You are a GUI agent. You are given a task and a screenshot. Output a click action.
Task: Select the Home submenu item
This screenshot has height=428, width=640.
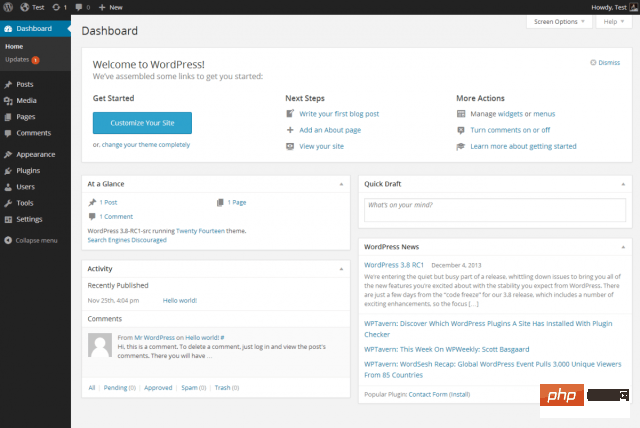14,47
